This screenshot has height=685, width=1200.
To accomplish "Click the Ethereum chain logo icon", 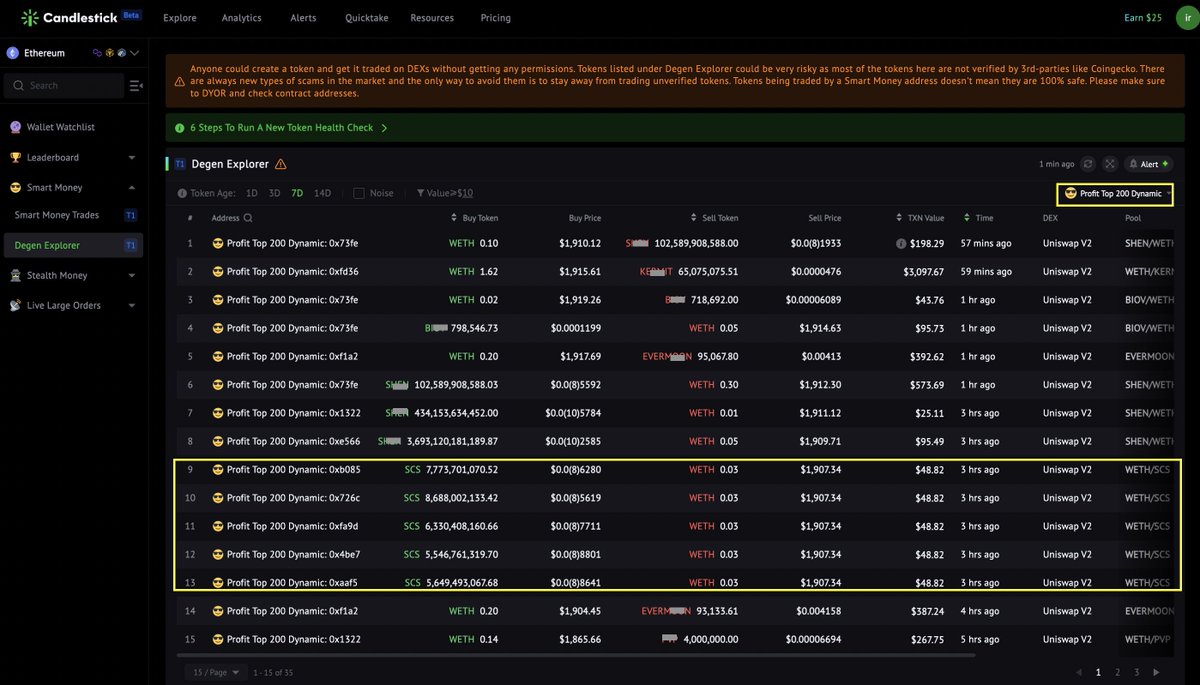I will [x=14, y=53].
